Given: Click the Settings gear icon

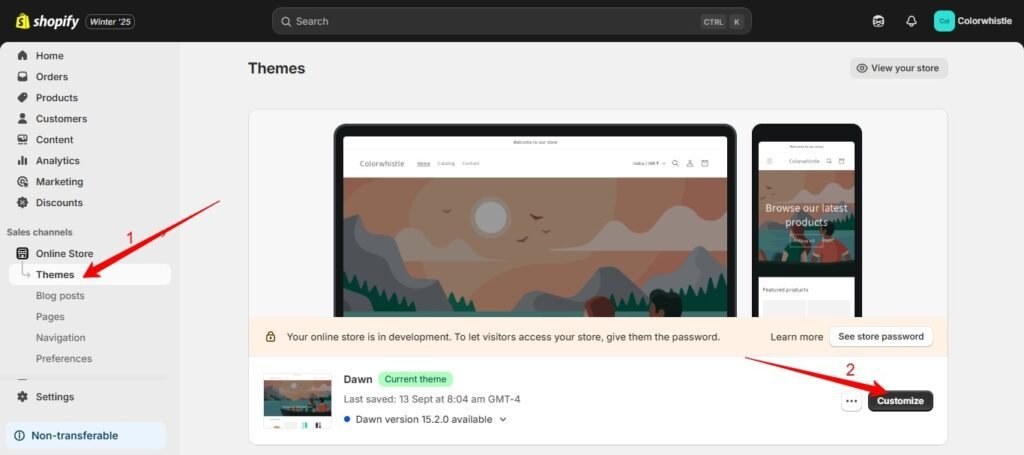Looking at the screenshot, I should point(22,396).
